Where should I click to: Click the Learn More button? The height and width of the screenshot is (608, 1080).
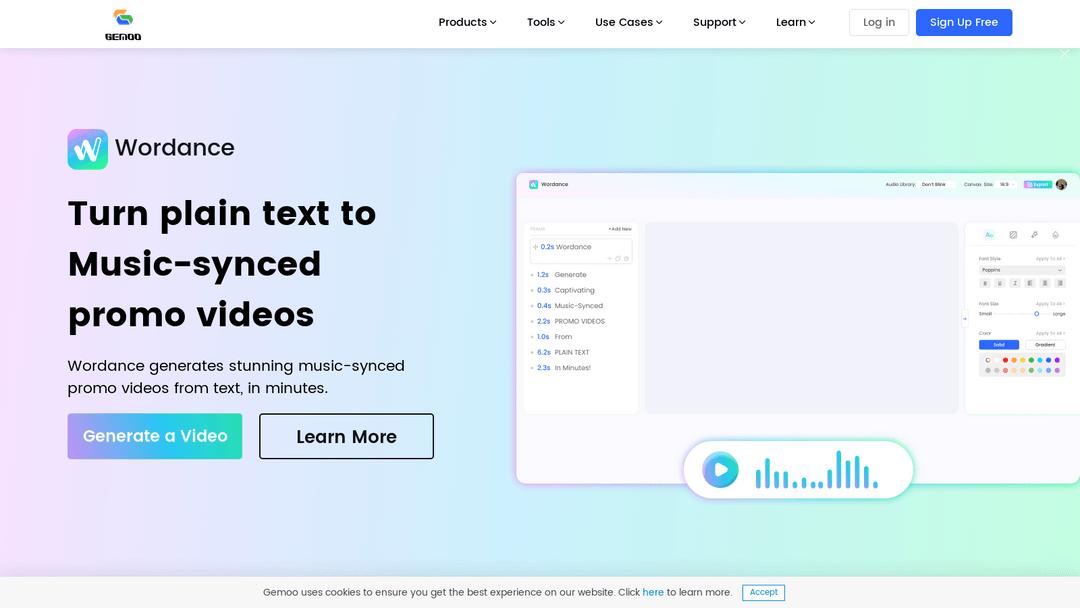[346, 436]
